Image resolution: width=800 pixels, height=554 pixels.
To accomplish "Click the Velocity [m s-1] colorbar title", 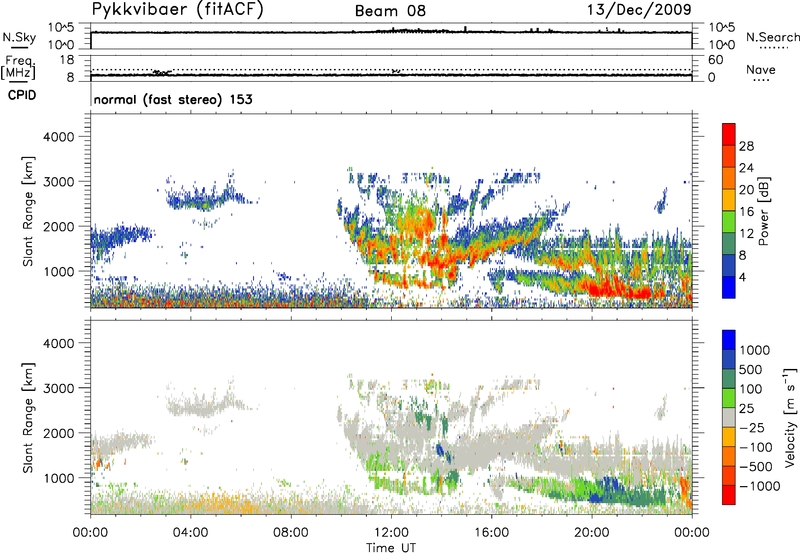I will pyautogui.click(x=790, y=417).
